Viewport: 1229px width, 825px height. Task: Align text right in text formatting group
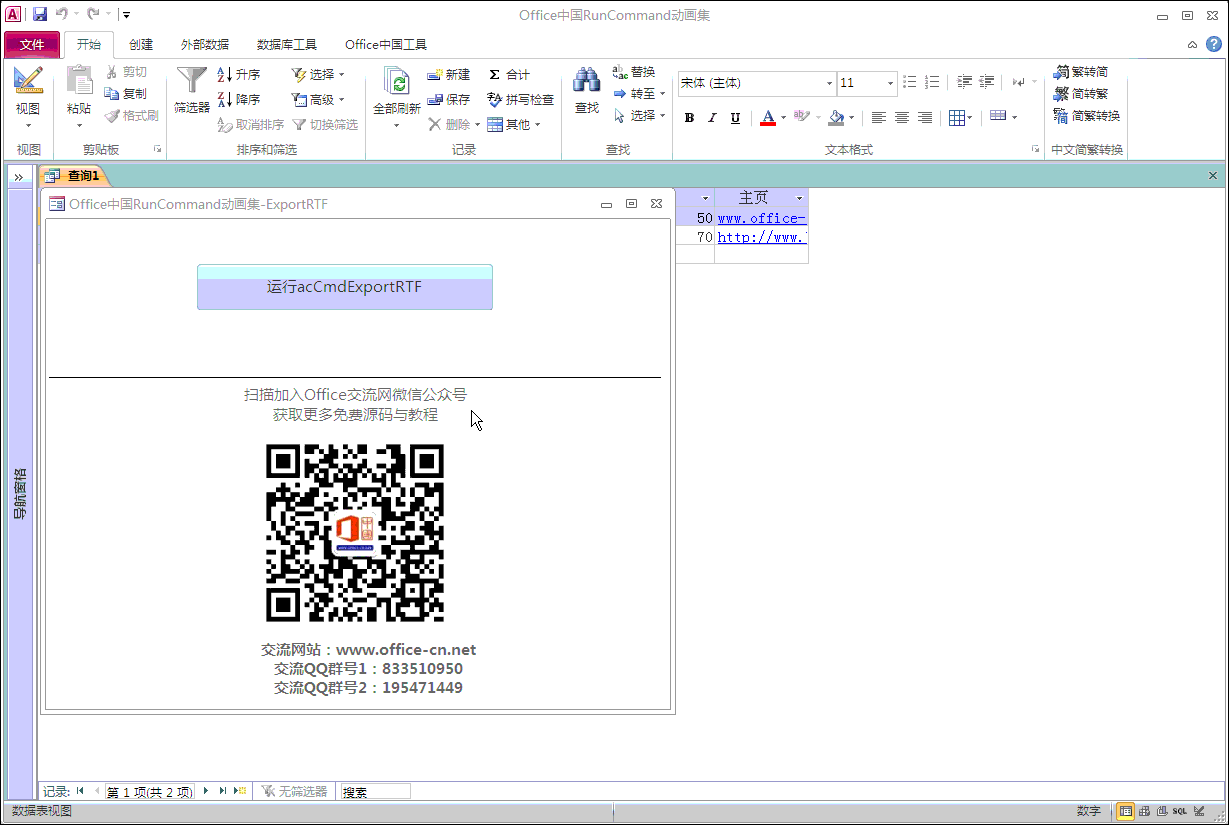[925, 118]
